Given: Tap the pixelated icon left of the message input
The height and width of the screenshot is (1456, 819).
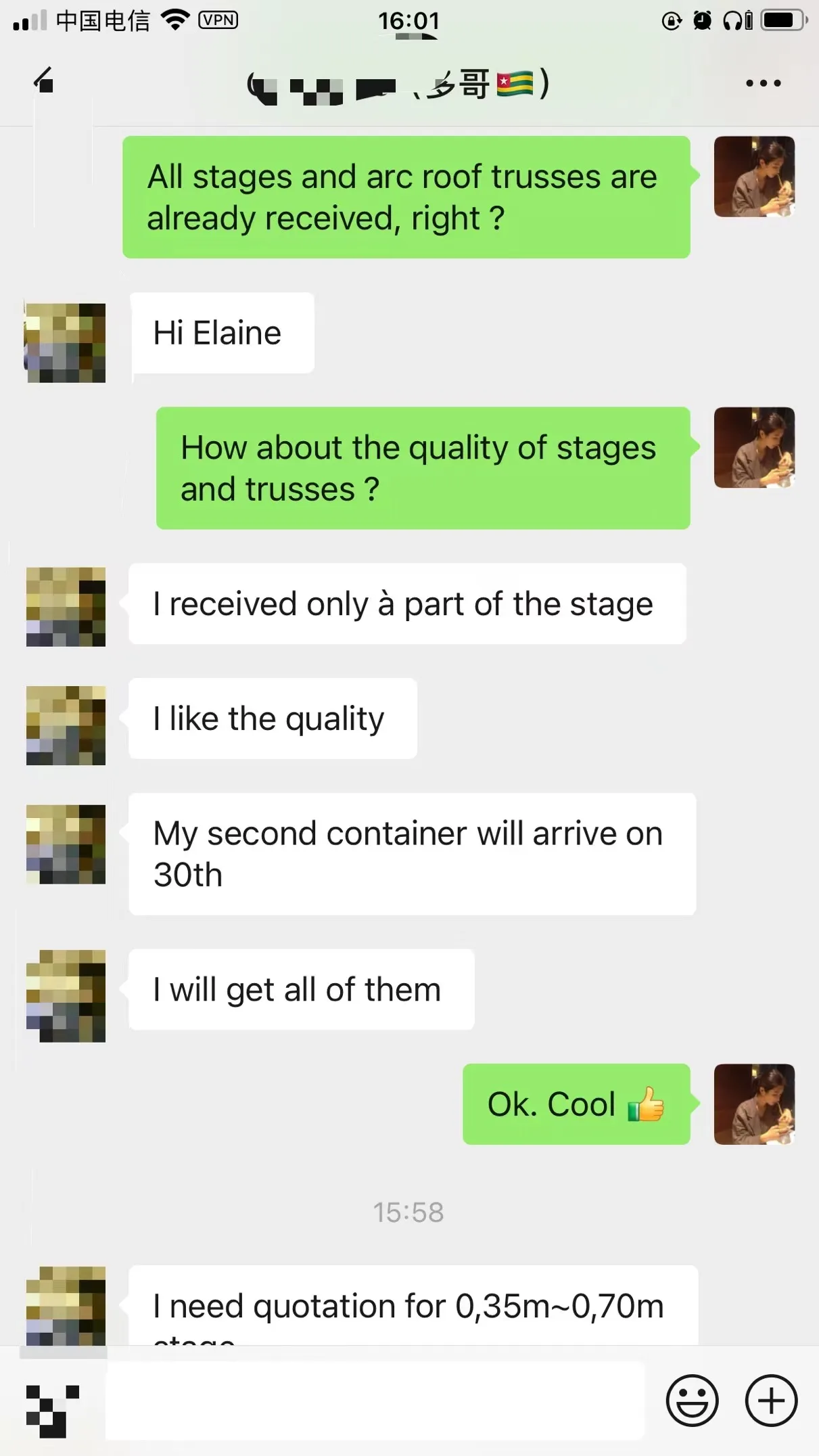Looking at the screenshot, I should (x=53, y=1410).
